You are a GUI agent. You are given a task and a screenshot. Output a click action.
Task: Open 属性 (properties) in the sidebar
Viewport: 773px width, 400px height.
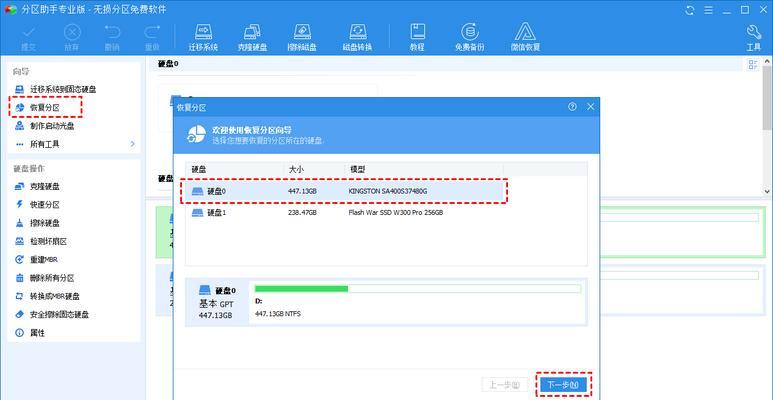(x=30, y=333)
